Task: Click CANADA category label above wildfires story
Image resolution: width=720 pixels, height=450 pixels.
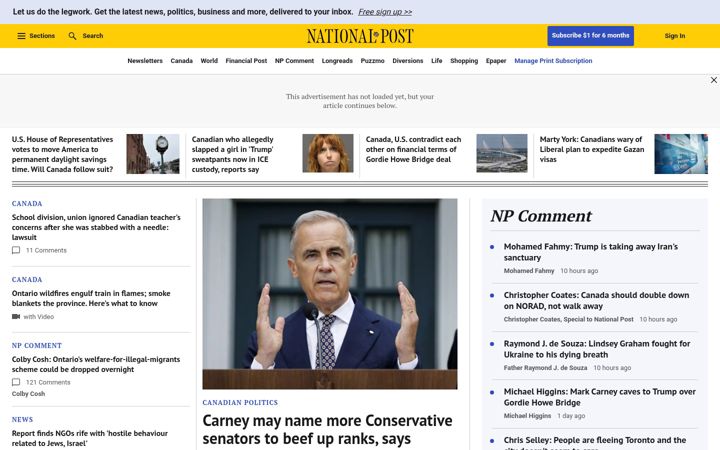Action: click(x=27, y=280)
